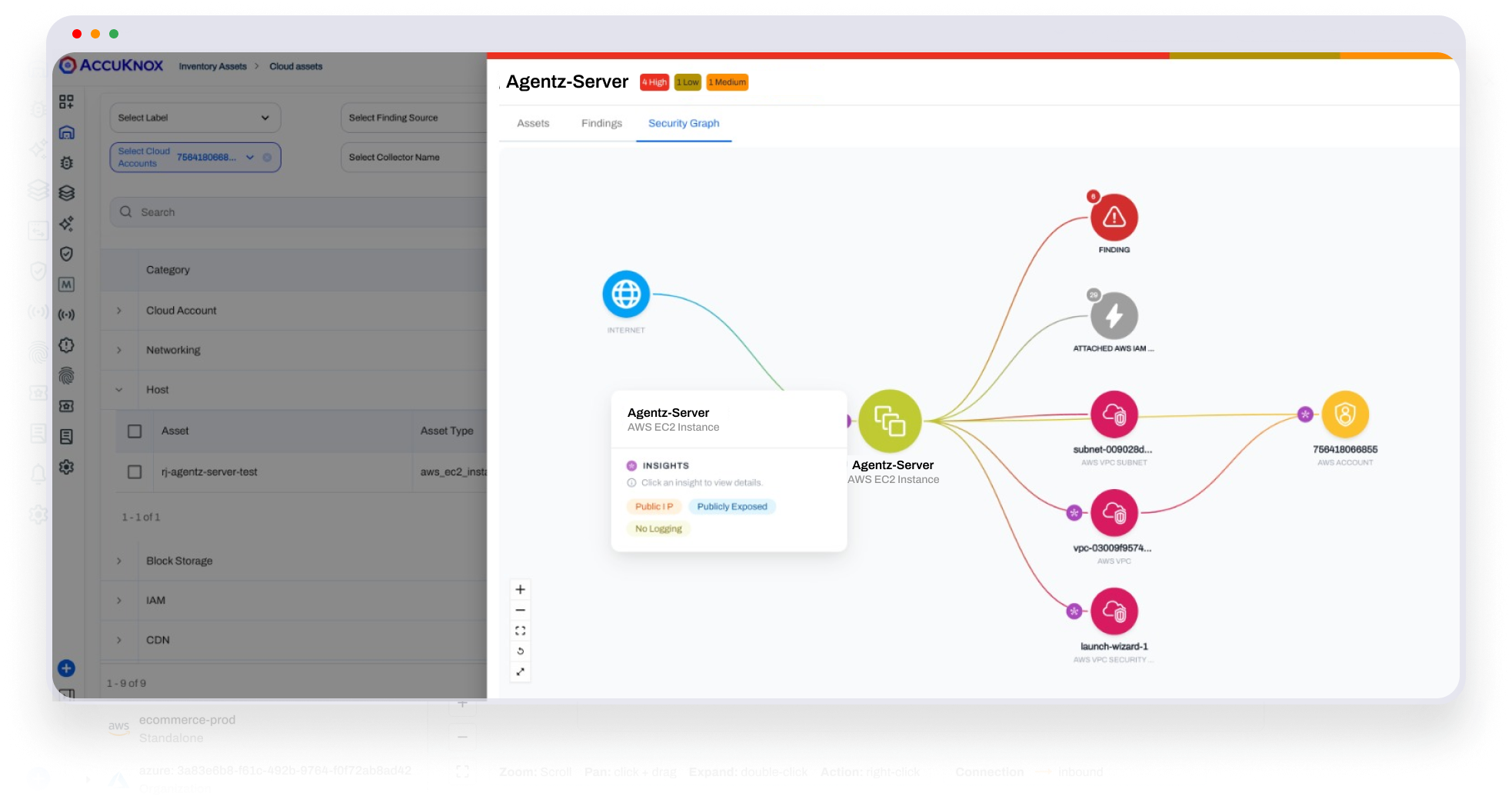Open the Select Finding Source dropdown

pyautogui.click(x=414, y=118)
